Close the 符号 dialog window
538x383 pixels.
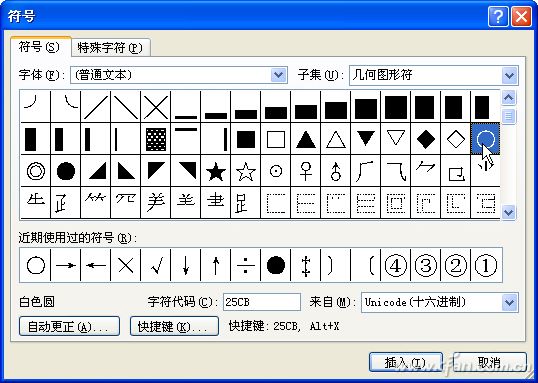521,16
